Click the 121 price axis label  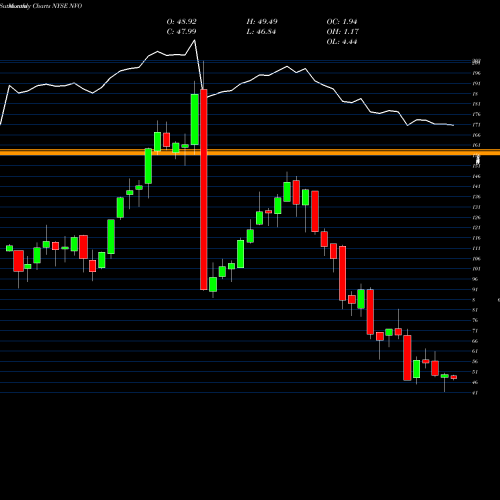[x=476, y=228]
